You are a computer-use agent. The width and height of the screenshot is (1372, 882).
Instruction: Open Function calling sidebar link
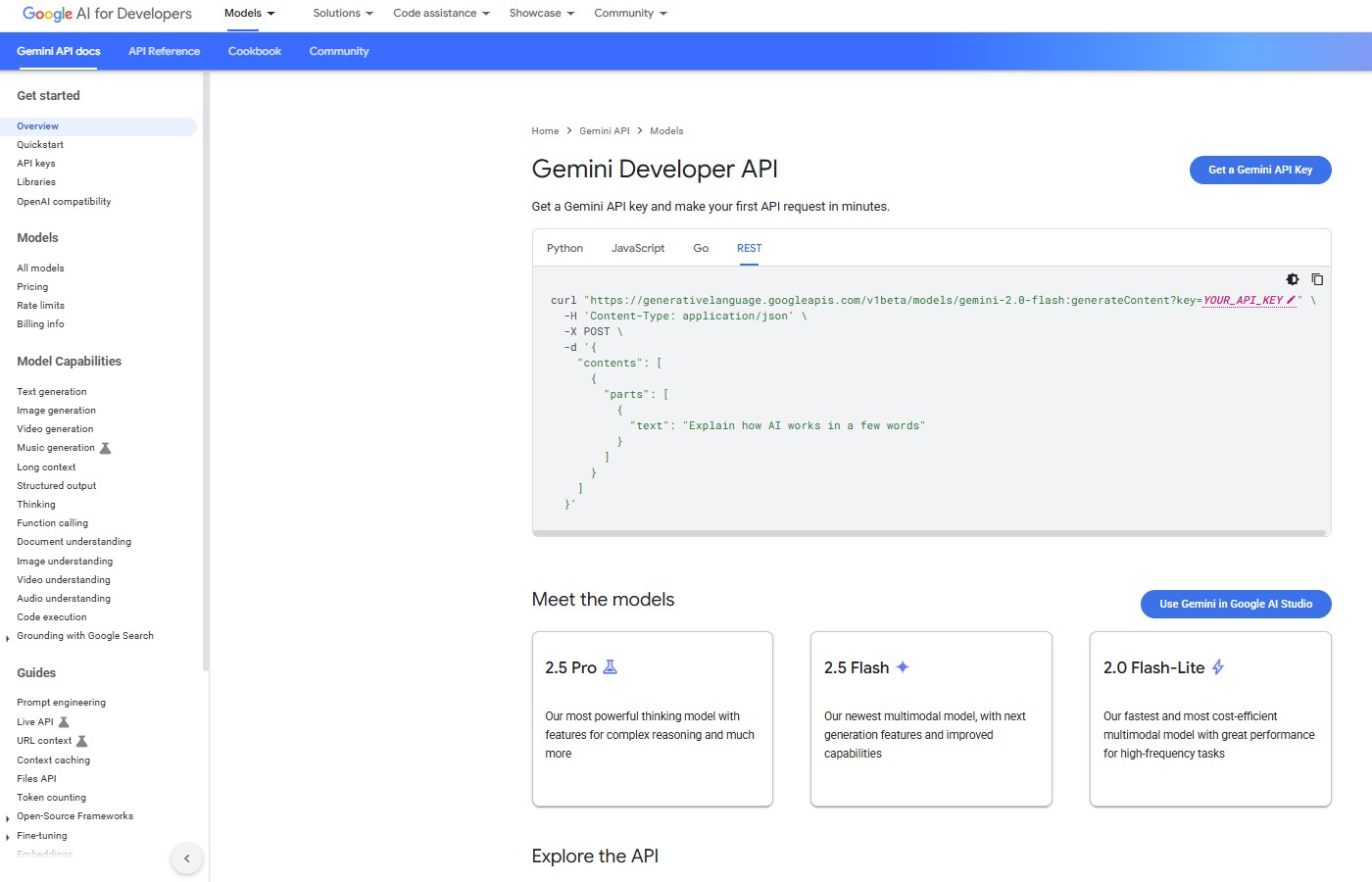point(52,523)
